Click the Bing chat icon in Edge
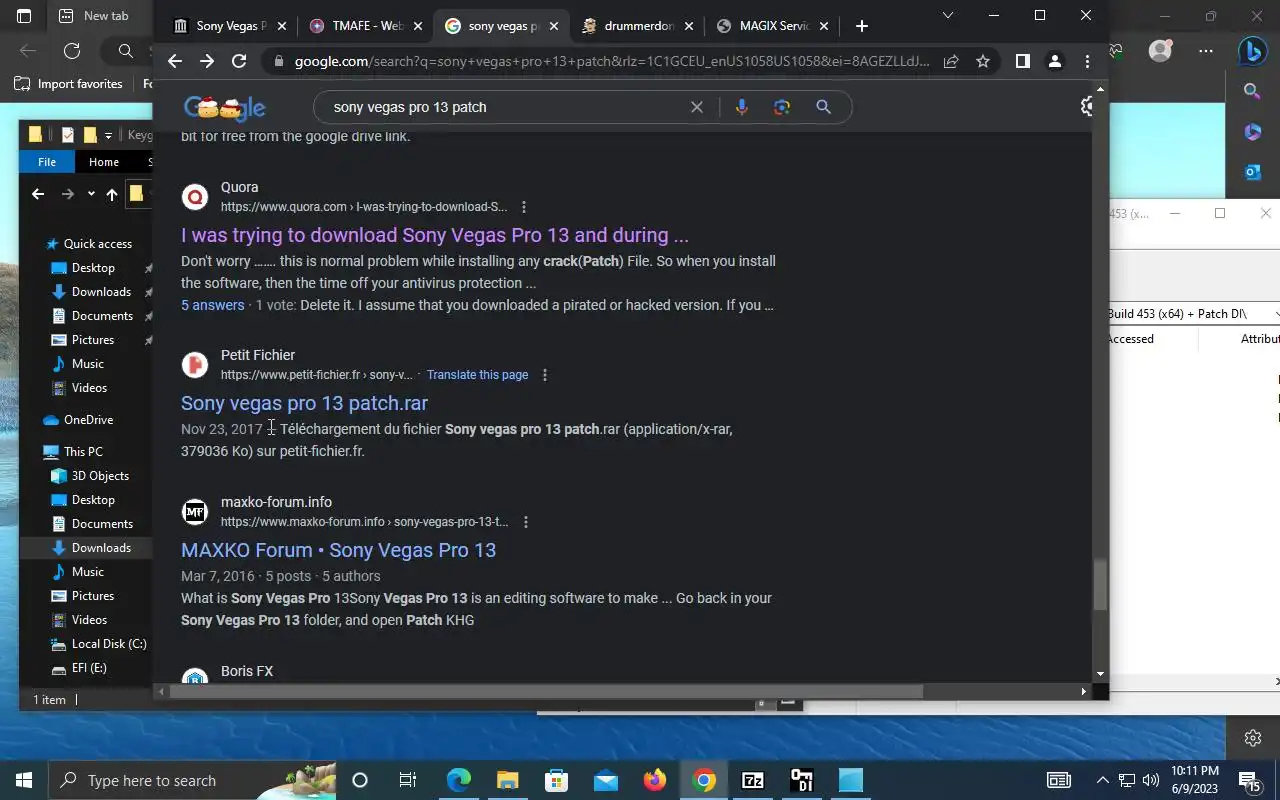The height and width of the screenshot is (800, 1280). 1253,49
